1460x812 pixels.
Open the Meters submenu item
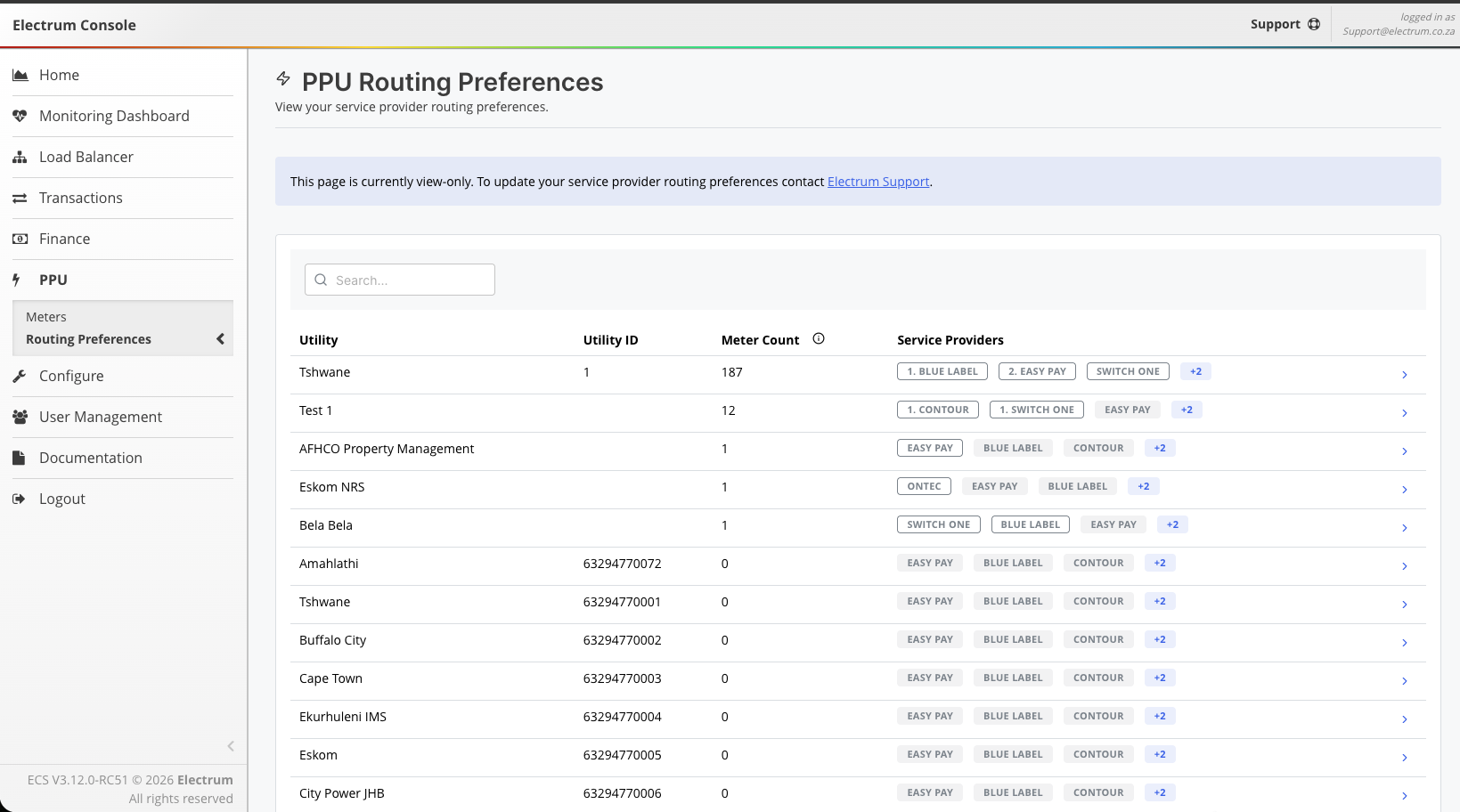coord(46,317)
